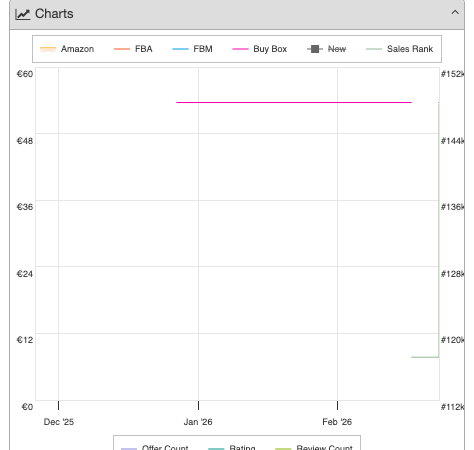Screen dimensions: 474x450
Task: Toggle the Buy Box series in the legend
Action: pos(260,49)
